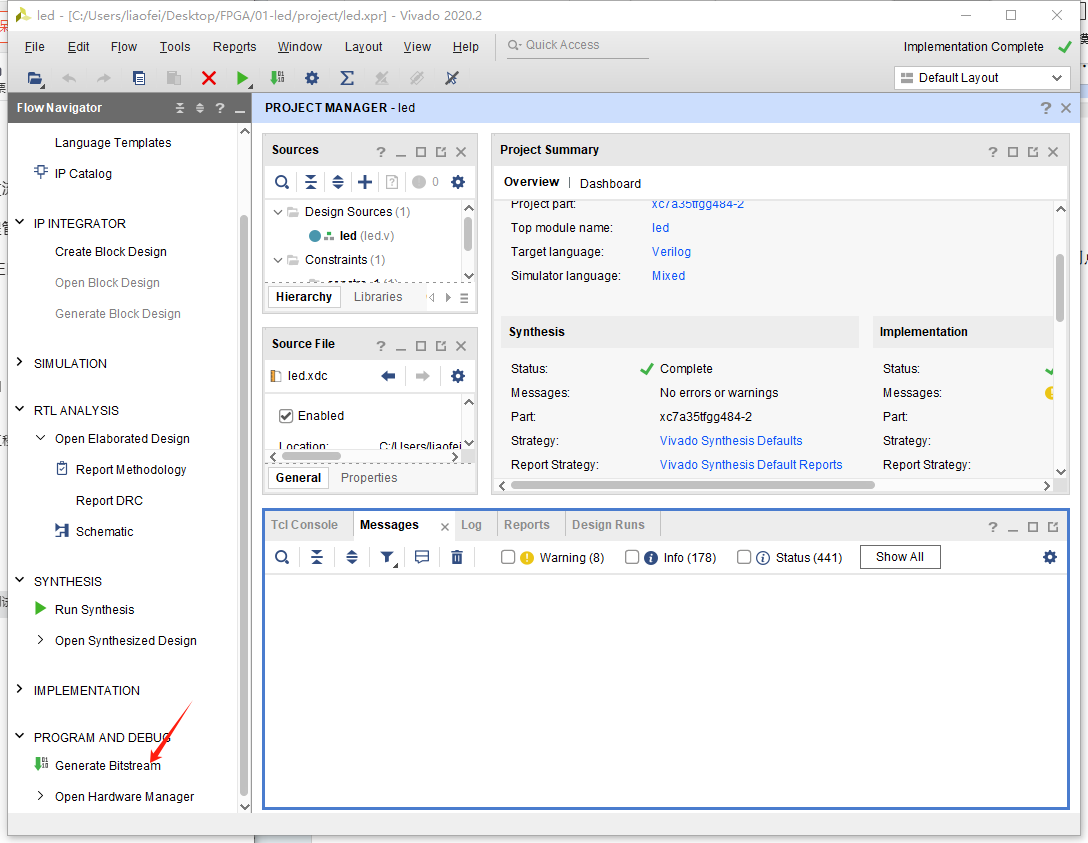Go back arrow in Source File panel

pos(389,376)
